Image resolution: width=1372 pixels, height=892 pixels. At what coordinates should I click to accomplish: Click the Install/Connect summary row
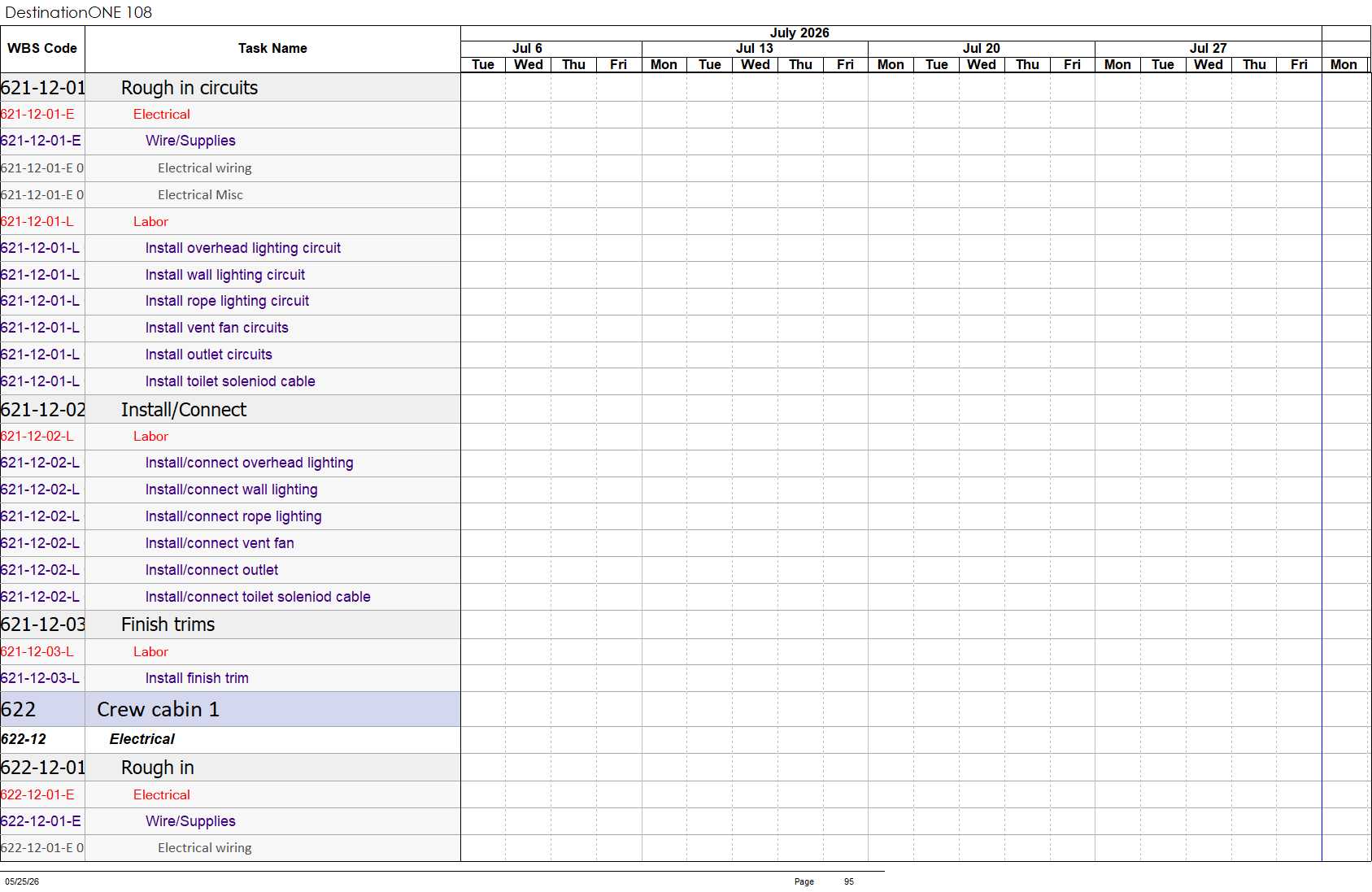click(230, 410)
